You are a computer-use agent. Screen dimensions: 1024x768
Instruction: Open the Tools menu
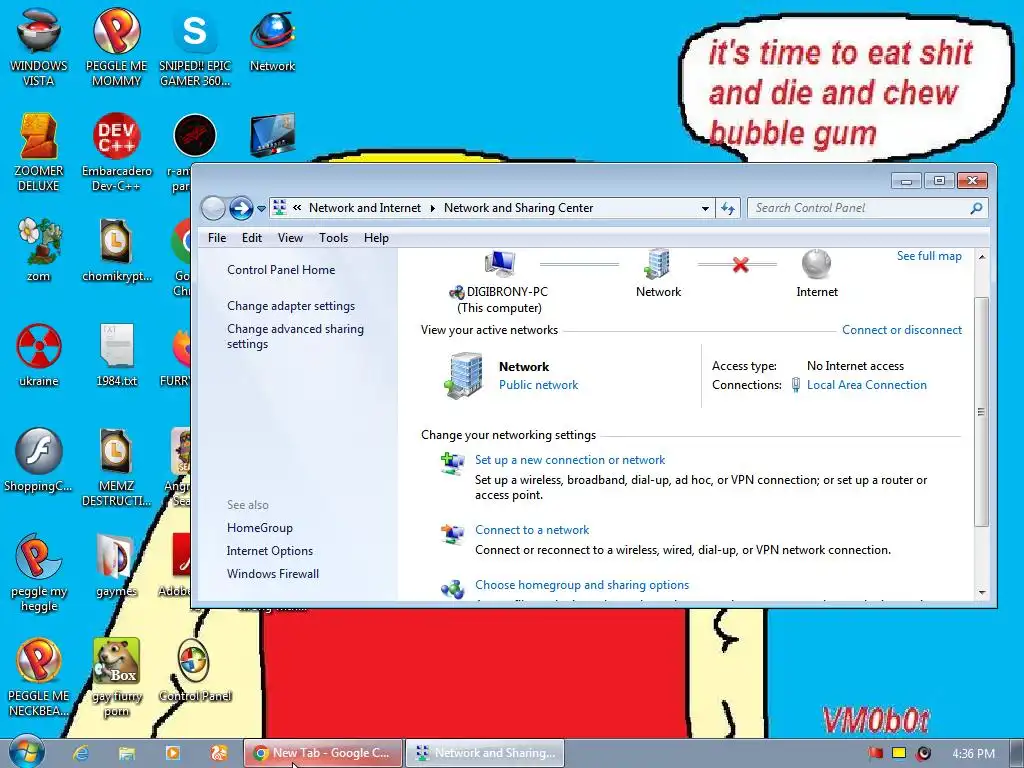[x=333, y=238]
